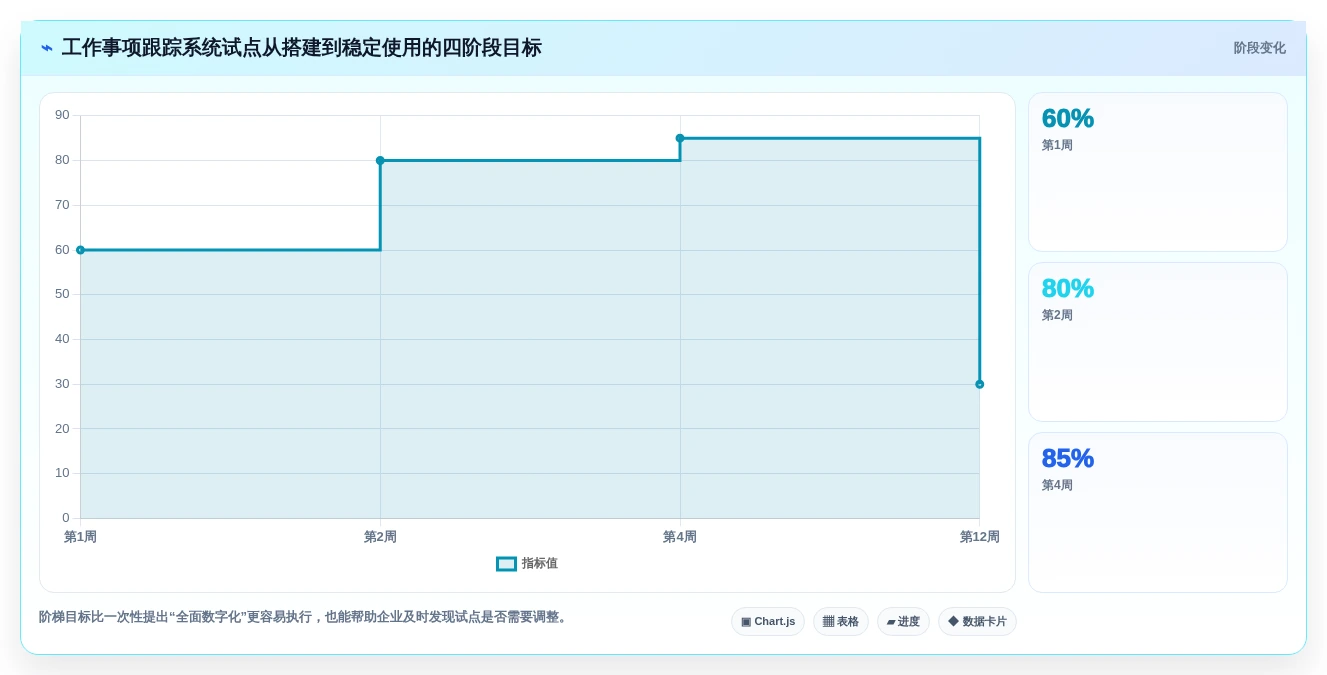Click the 第1周 data point at 60
Screen dimensions: 1327x675
click(80, 250)
